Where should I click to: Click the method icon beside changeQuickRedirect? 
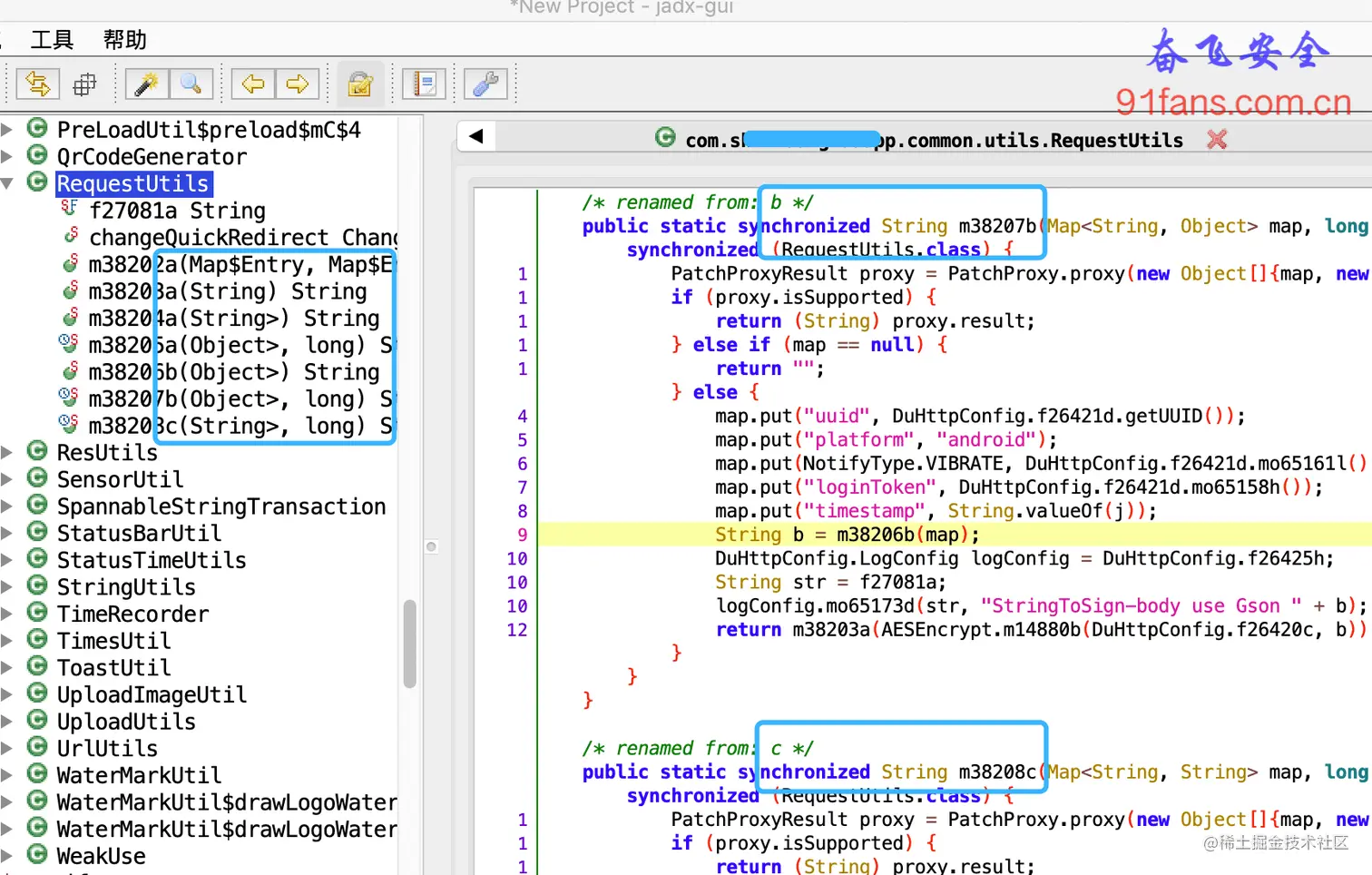(70, 236)
